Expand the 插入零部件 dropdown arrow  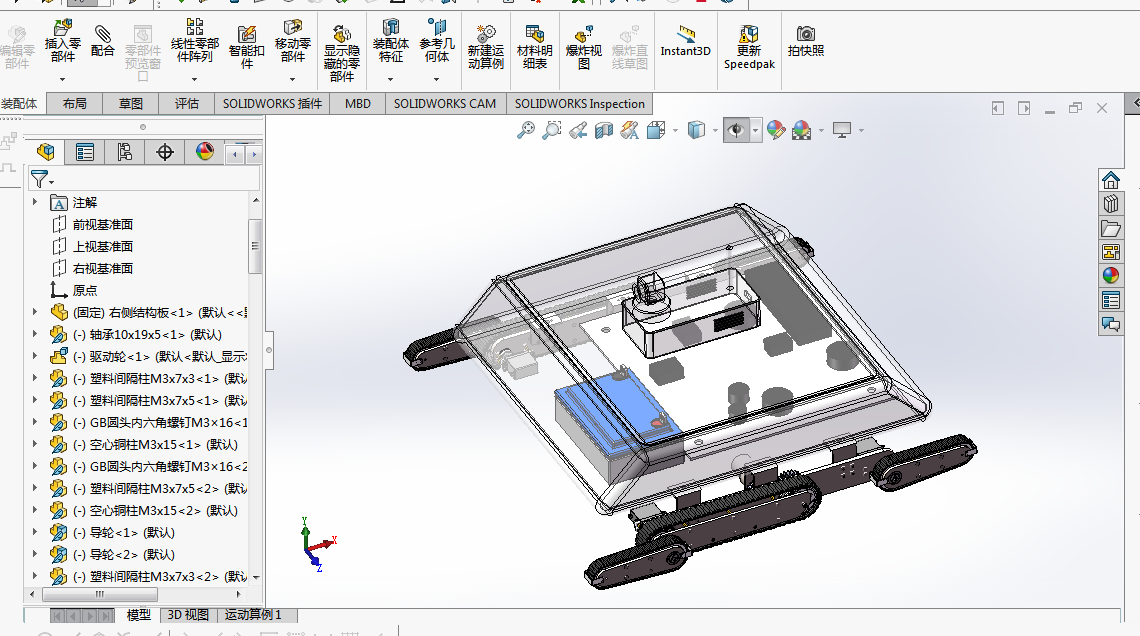click(x=63, y=79)
